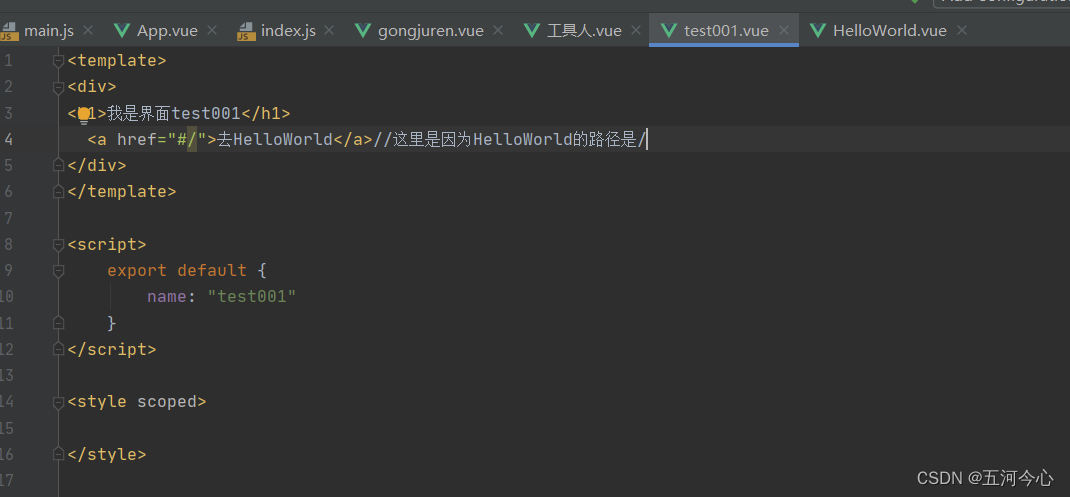Click the Vue icon on HelloWorld.vue tab
The image size is (1070, 497).
click(x=818, y=31)
